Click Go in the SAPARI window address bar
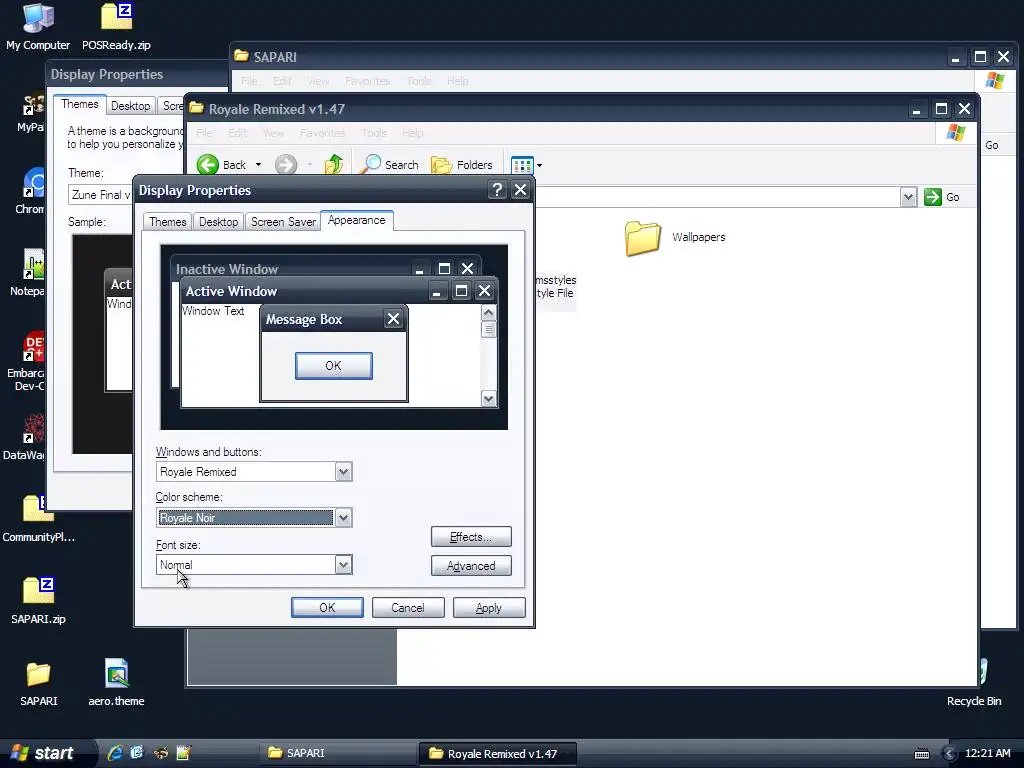1024x768 pixels. [x=991, y=145]
